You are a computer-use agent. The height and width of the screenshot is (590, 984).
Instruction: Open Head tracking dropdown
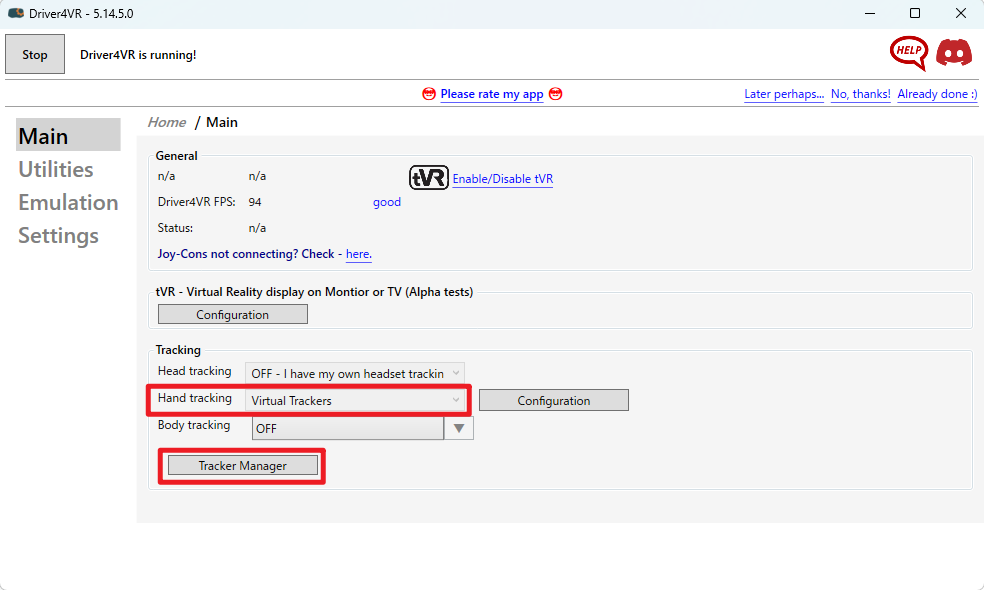pos(355,373)
